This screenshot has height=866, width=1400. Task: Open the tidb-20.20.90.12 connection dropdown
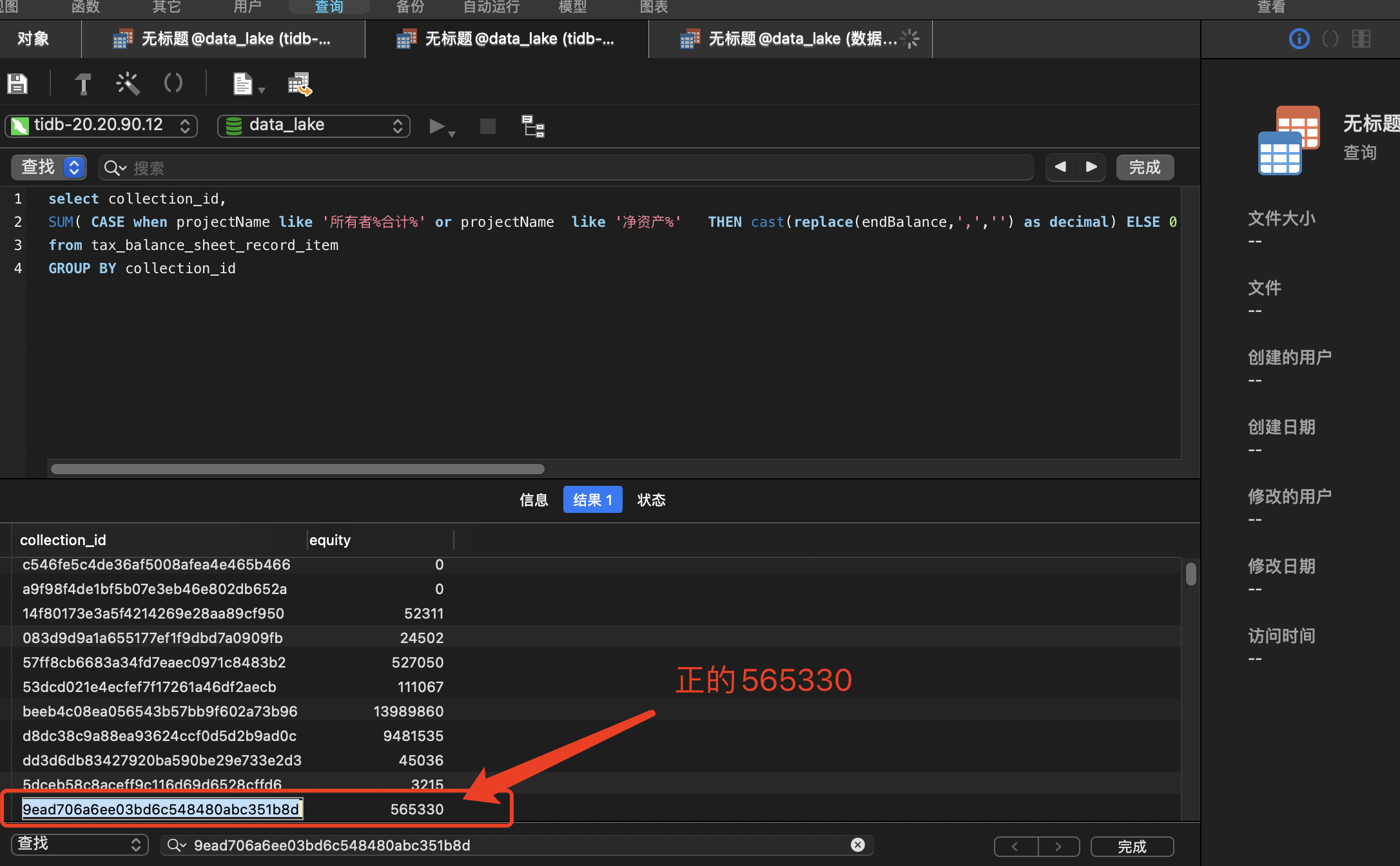(x=102, y=126)
